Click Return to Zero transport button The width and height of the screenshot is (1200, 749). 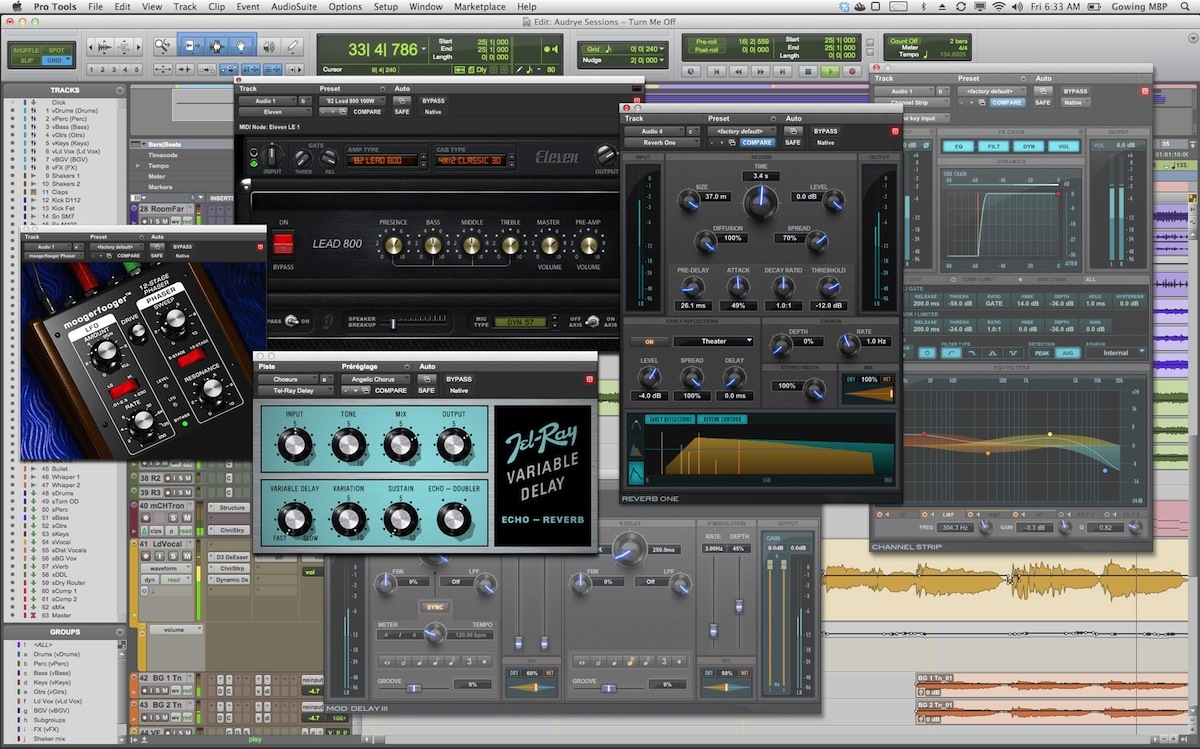click(x=715, y=71)
